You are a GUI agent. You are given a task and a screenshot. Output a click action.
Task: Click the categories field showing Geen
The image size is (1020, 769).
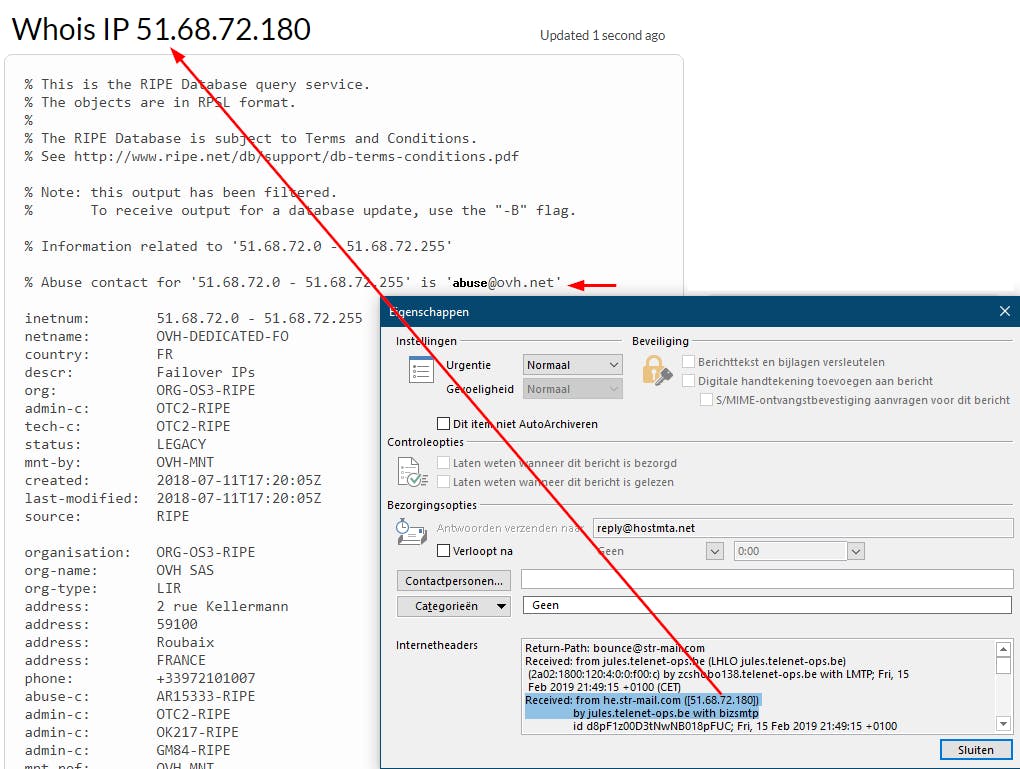pos(767,606)
